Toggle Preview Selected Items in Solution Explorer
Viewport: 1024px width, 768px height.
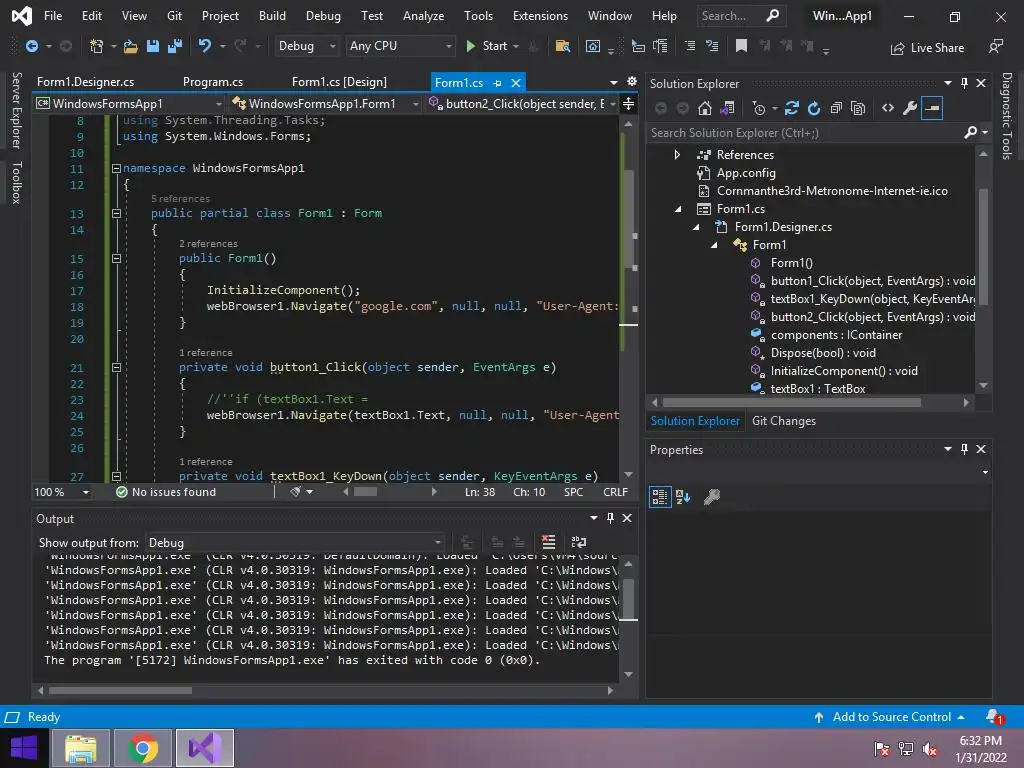point(932,108)
